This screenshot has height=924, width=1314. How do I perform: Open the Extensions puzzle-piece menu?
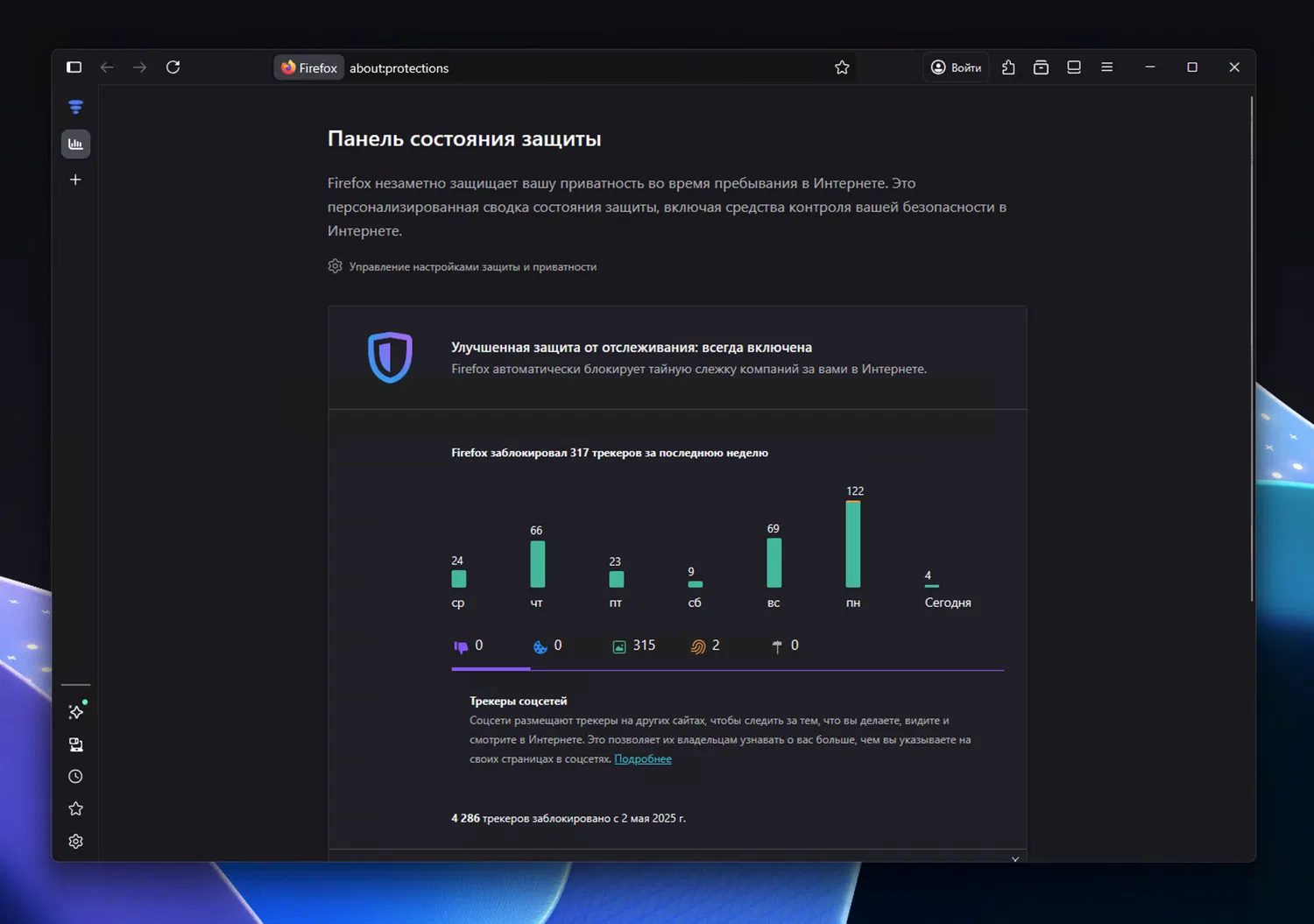[x=1008, y=67]
